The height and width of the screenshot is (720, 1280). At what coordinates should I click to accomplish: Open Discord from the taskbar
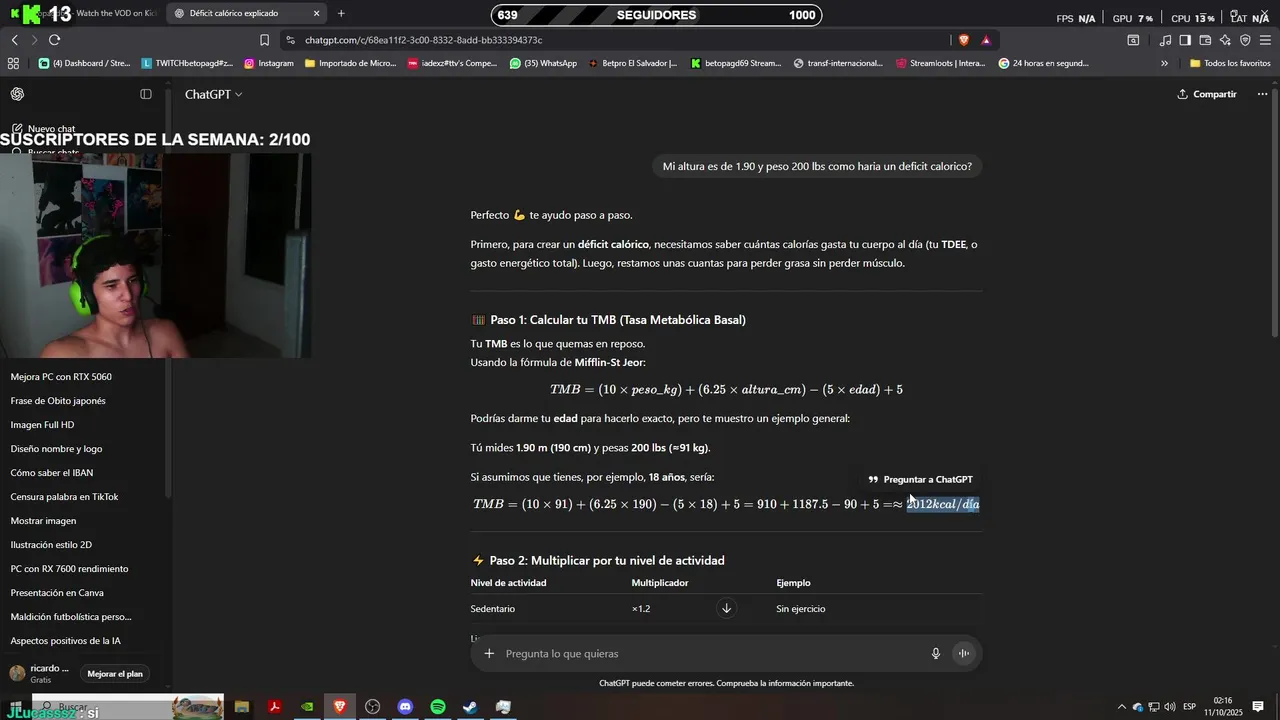tap(405, 706)
